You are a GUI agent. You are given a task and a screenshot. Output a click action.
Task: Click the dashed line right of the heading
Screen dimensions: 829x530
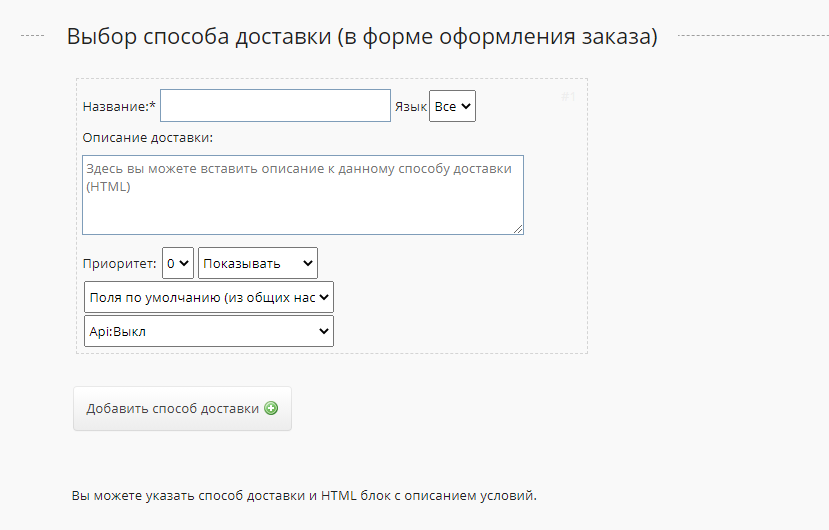(750, 37)
